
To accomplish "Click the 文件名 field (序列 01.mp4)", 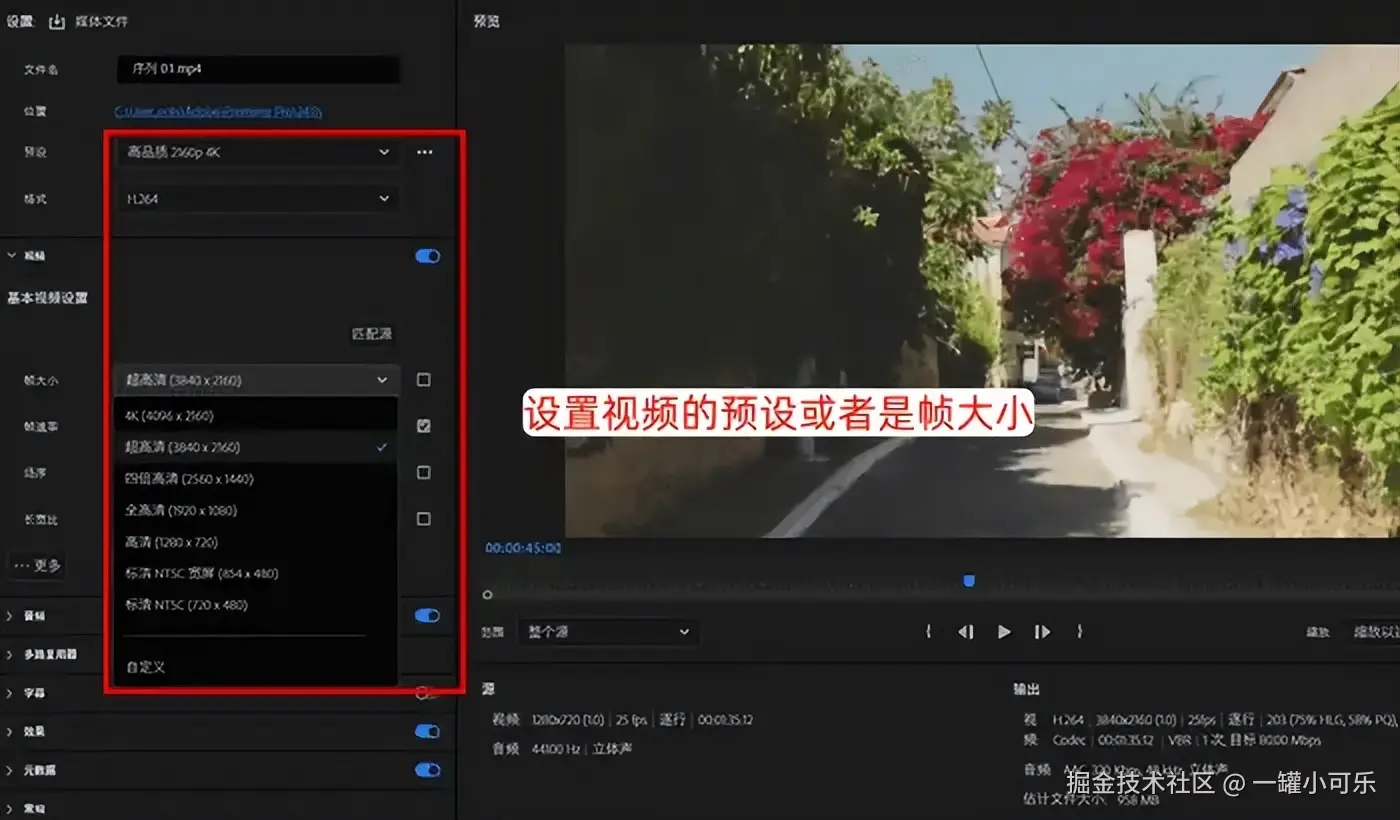I will pos(257,70).
